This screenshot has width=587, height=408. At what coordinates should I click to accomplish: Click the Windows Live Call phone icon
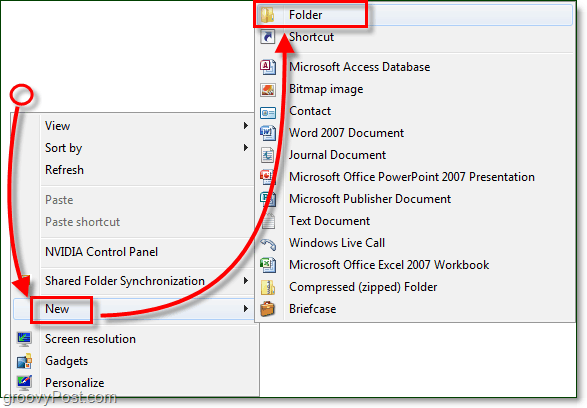pos(268,244)
